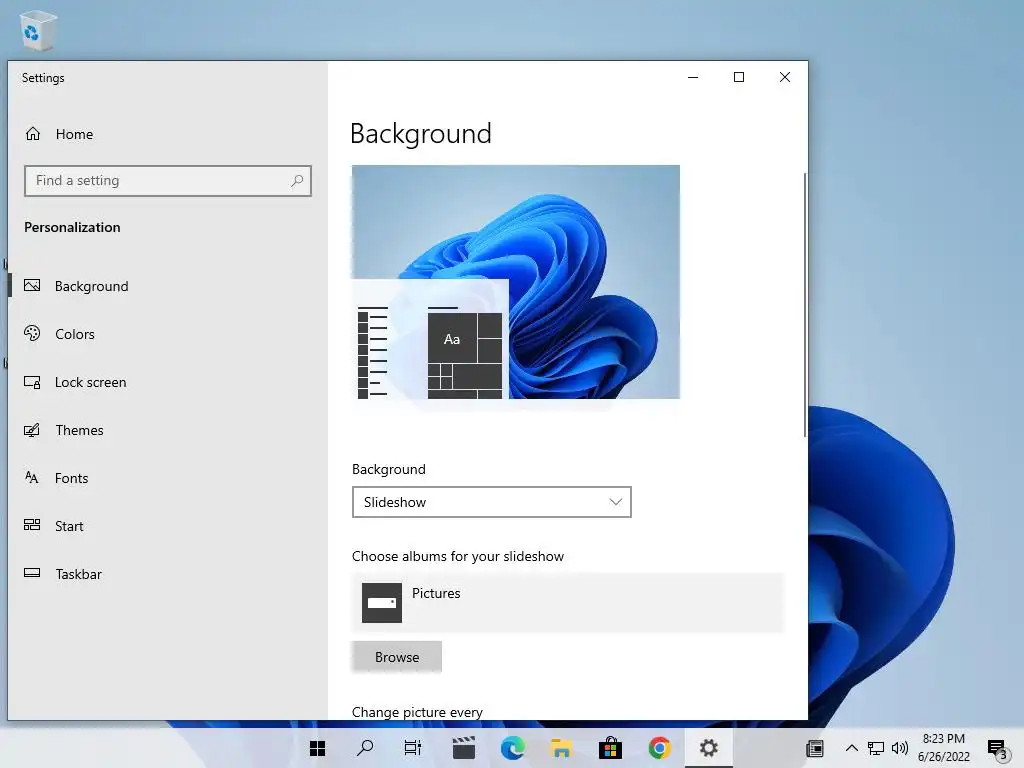Click the Fonts AA icon
The height and width of the screenshot is (768, 1024).
pos(32,477)
